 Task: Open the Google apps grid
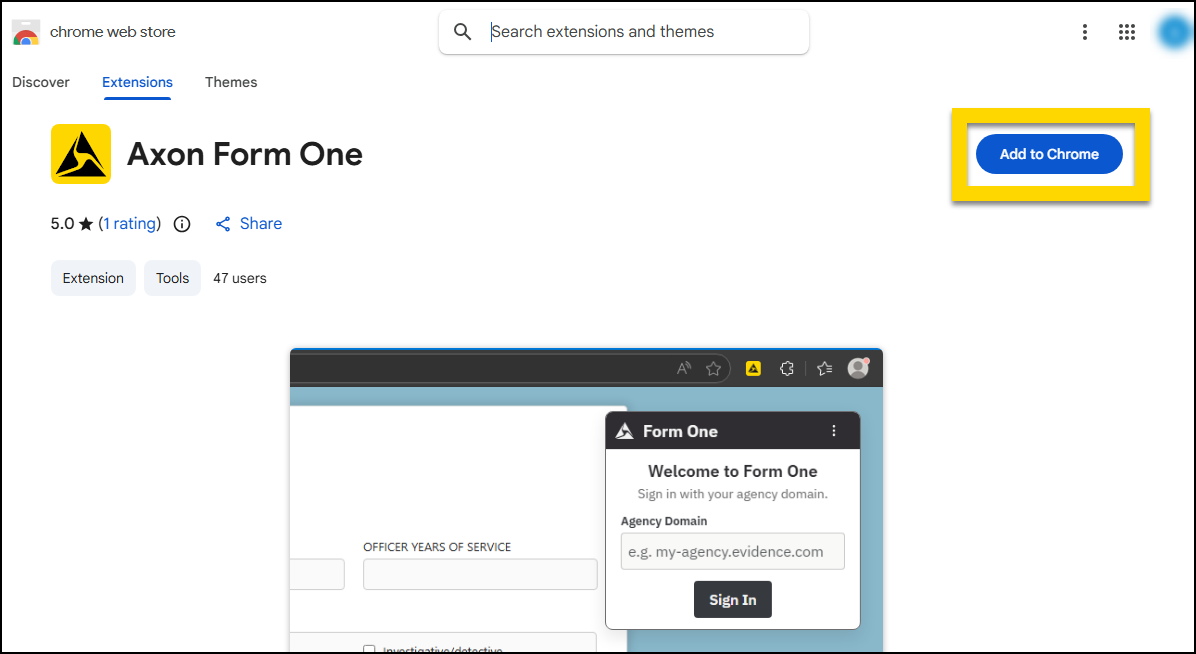point(1127,32)
